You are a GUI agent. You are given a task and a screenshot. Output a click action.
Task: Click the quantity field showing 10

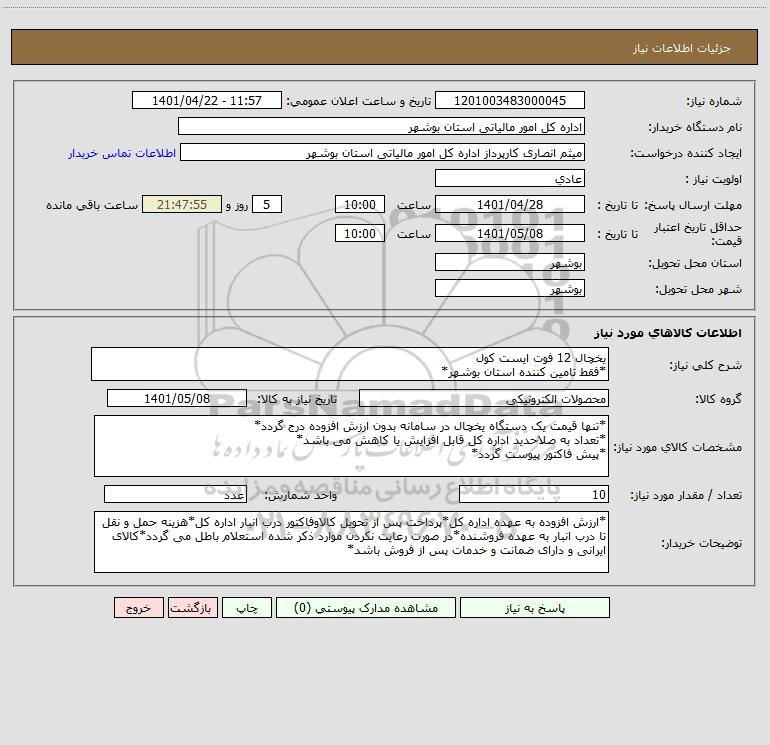click(534, 494)
